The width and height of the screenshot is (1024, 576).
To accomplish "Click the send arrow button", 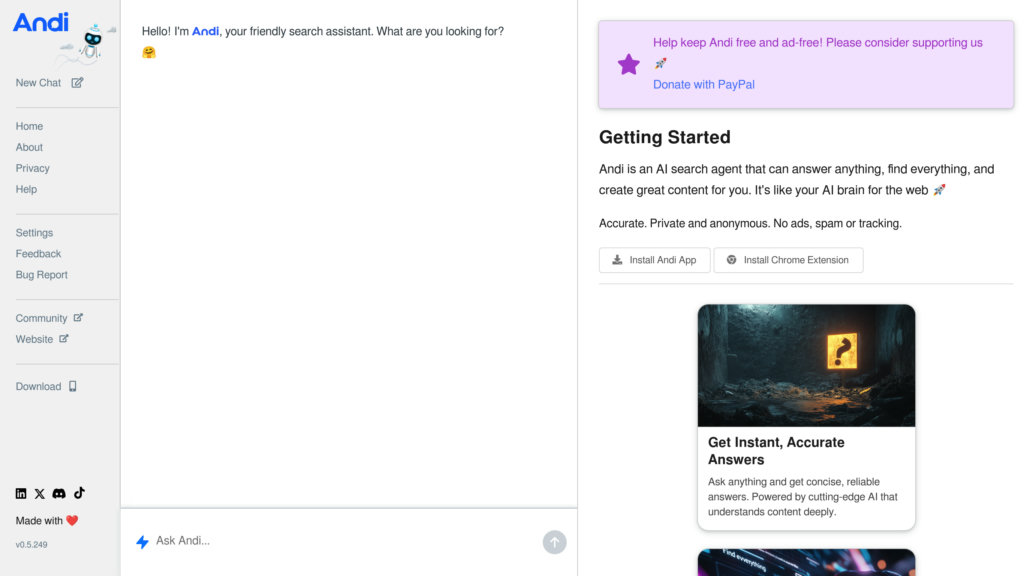I will coord(554,542).
